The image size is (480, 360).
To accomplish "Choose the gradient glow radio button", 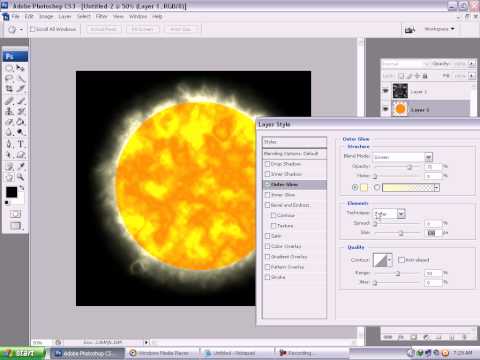I will coord(377,188).
